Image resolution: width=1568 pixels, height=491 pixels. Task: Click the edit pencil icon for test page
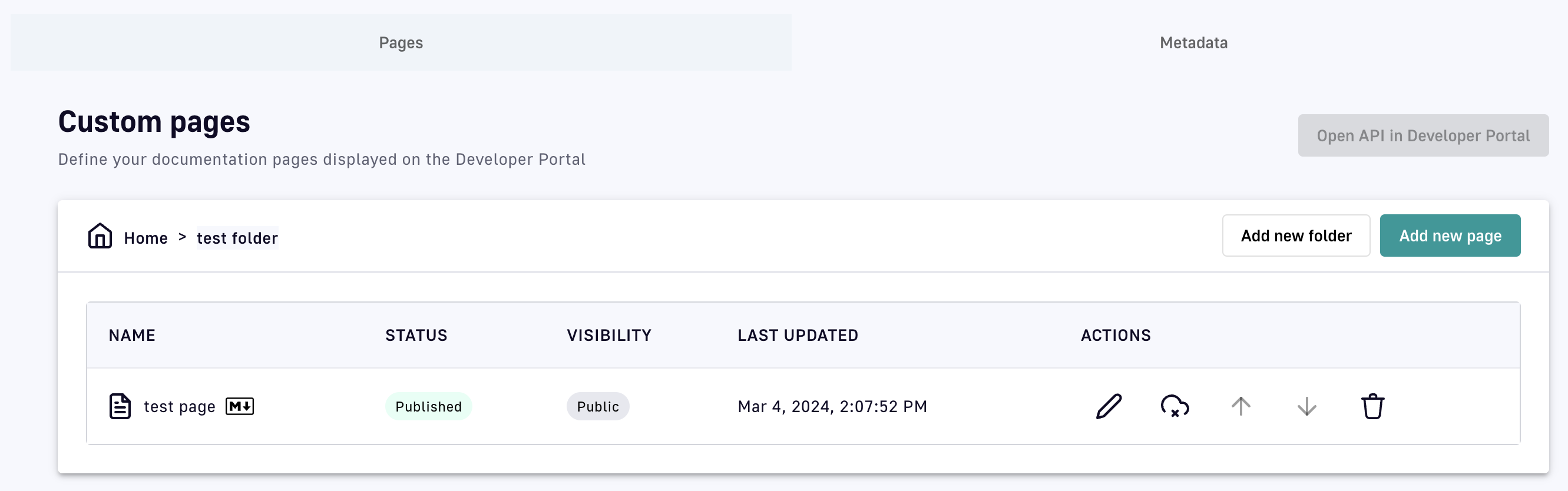pyautogui.click(x=1109, y=406)
